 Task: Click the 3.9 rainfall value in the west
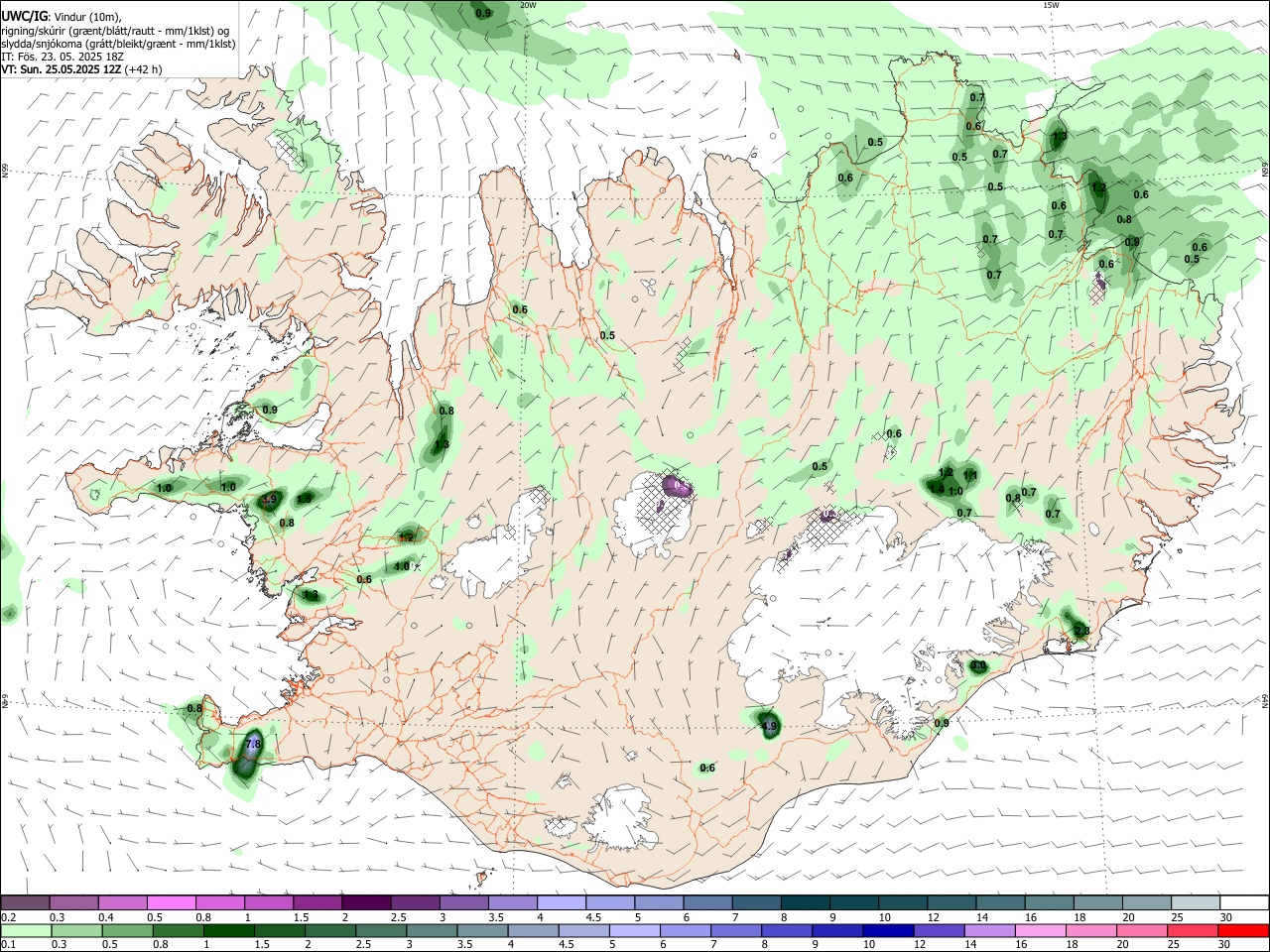point(270,500)
